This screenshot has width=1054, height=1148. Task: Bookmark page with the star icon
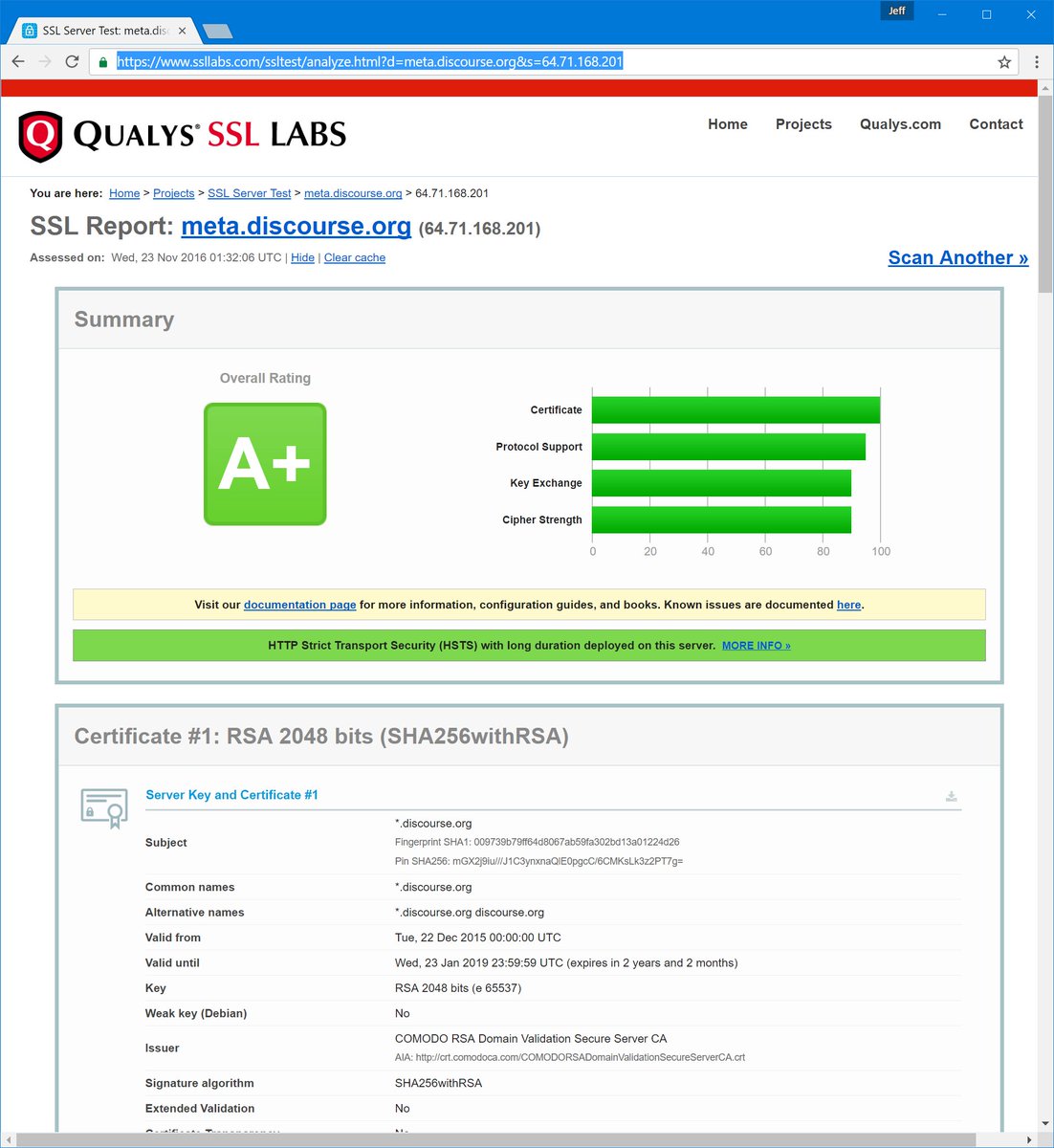point(1003,62)
